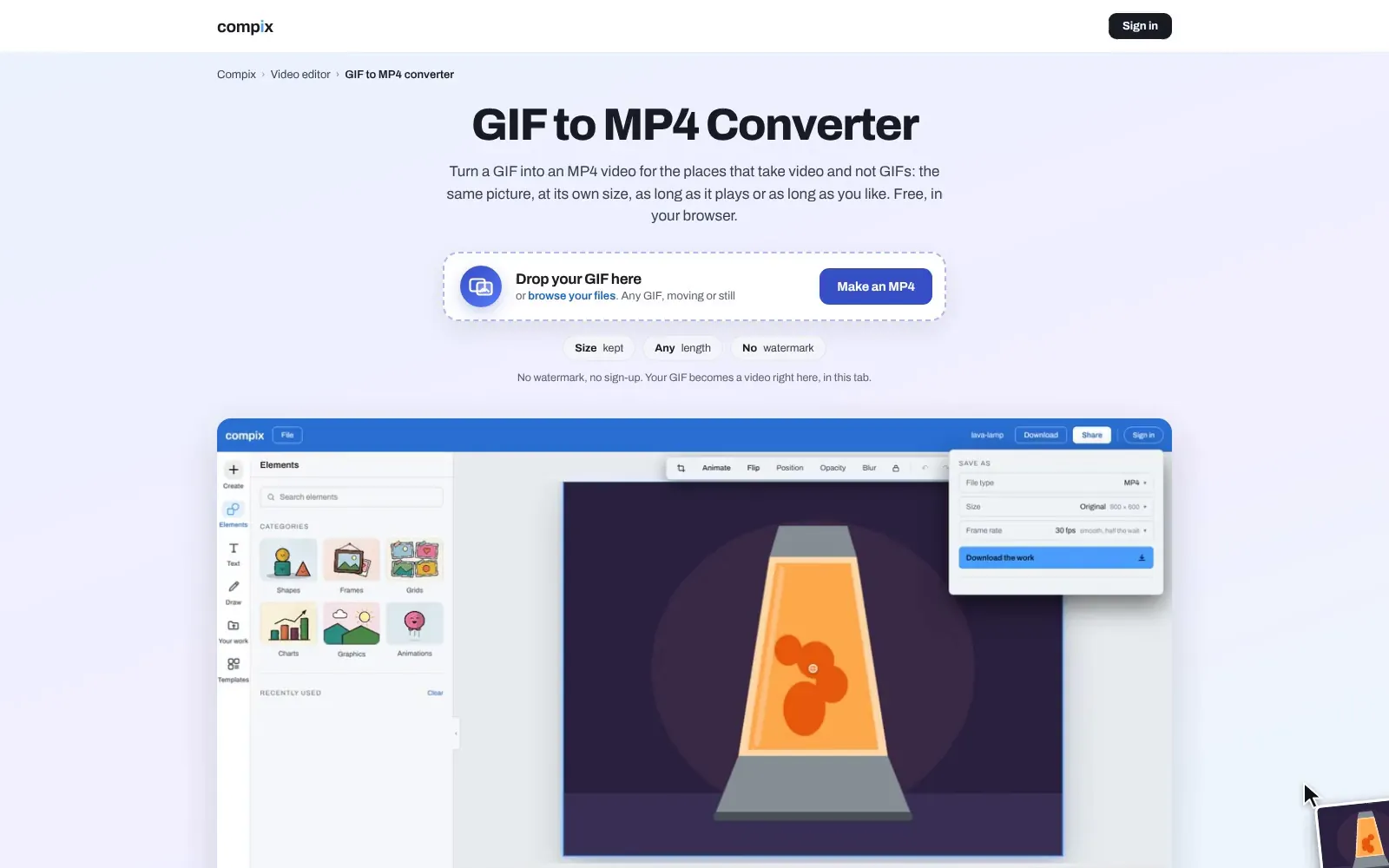Click the Search elements field
This screenshot has height=868, width=1389.
click(352, 496)
